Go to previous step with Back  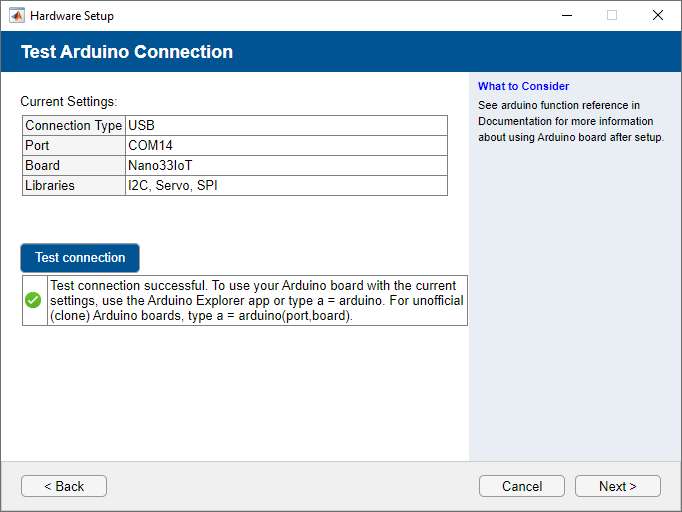[x=64, y=486]
